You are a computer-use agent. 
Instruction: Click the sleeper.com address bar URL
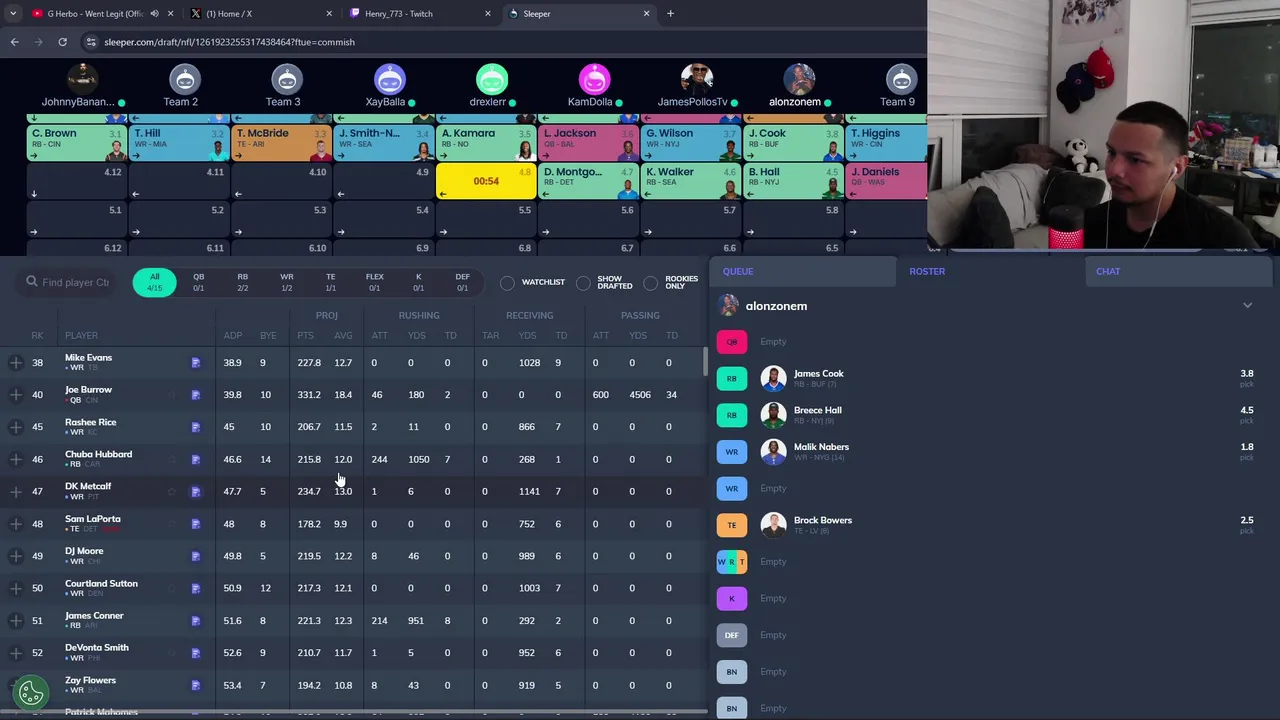pos(229,42)
